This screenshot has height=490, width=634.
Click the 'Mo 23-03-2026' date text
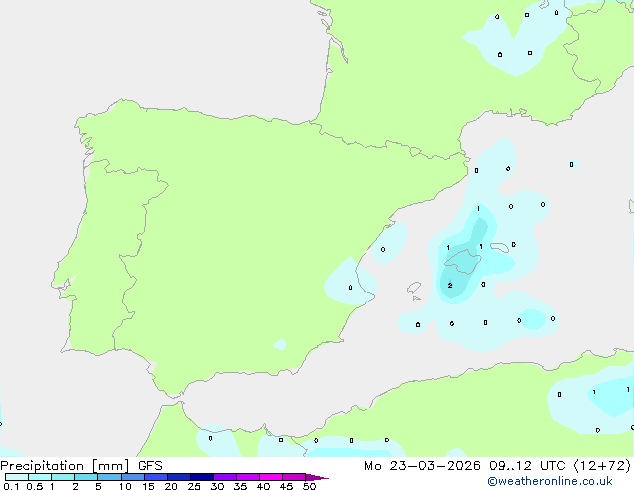(x=422, y=466)
